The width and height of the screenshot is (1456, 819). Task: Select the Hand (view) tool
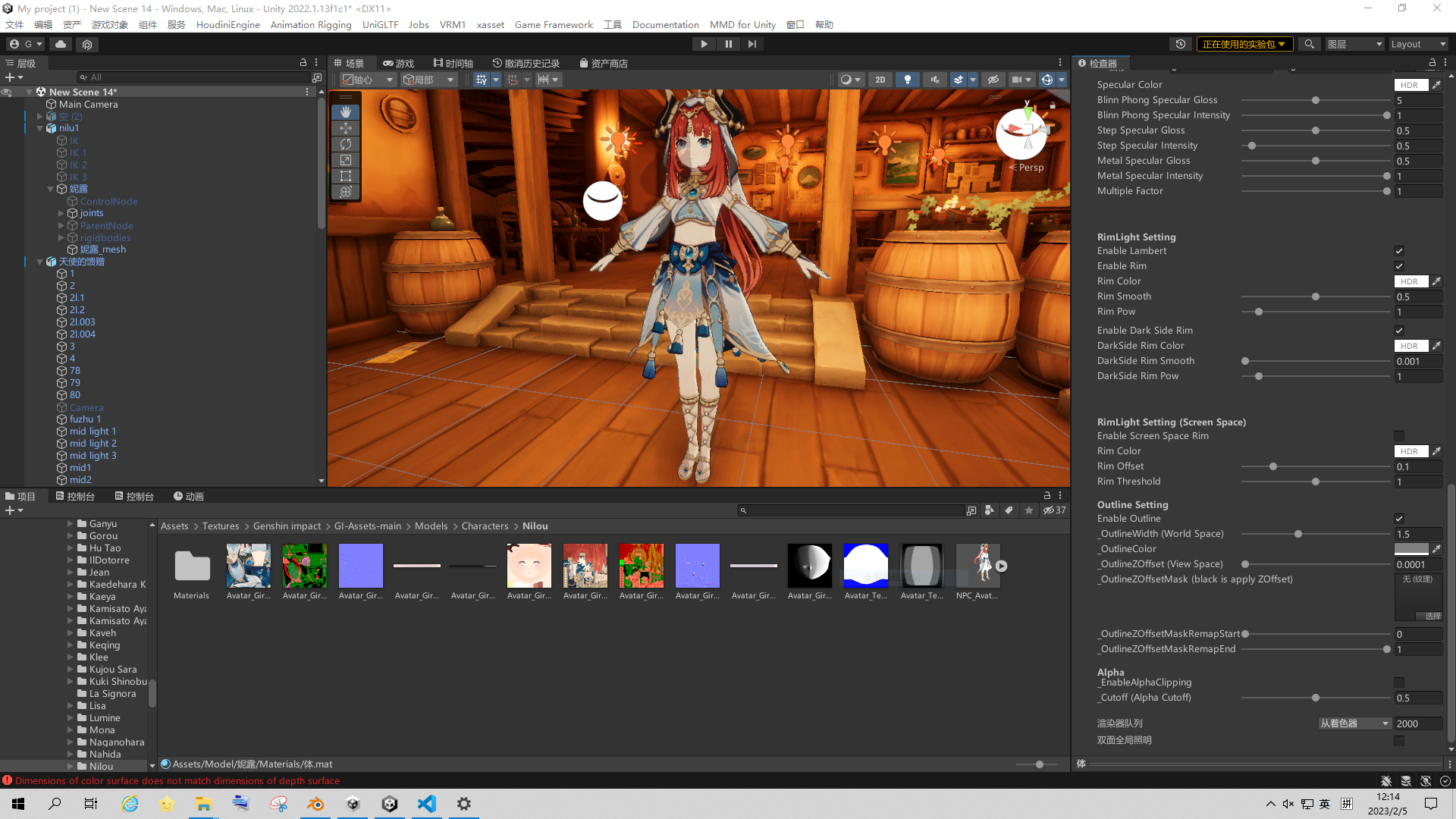click(x=346, y=112)
